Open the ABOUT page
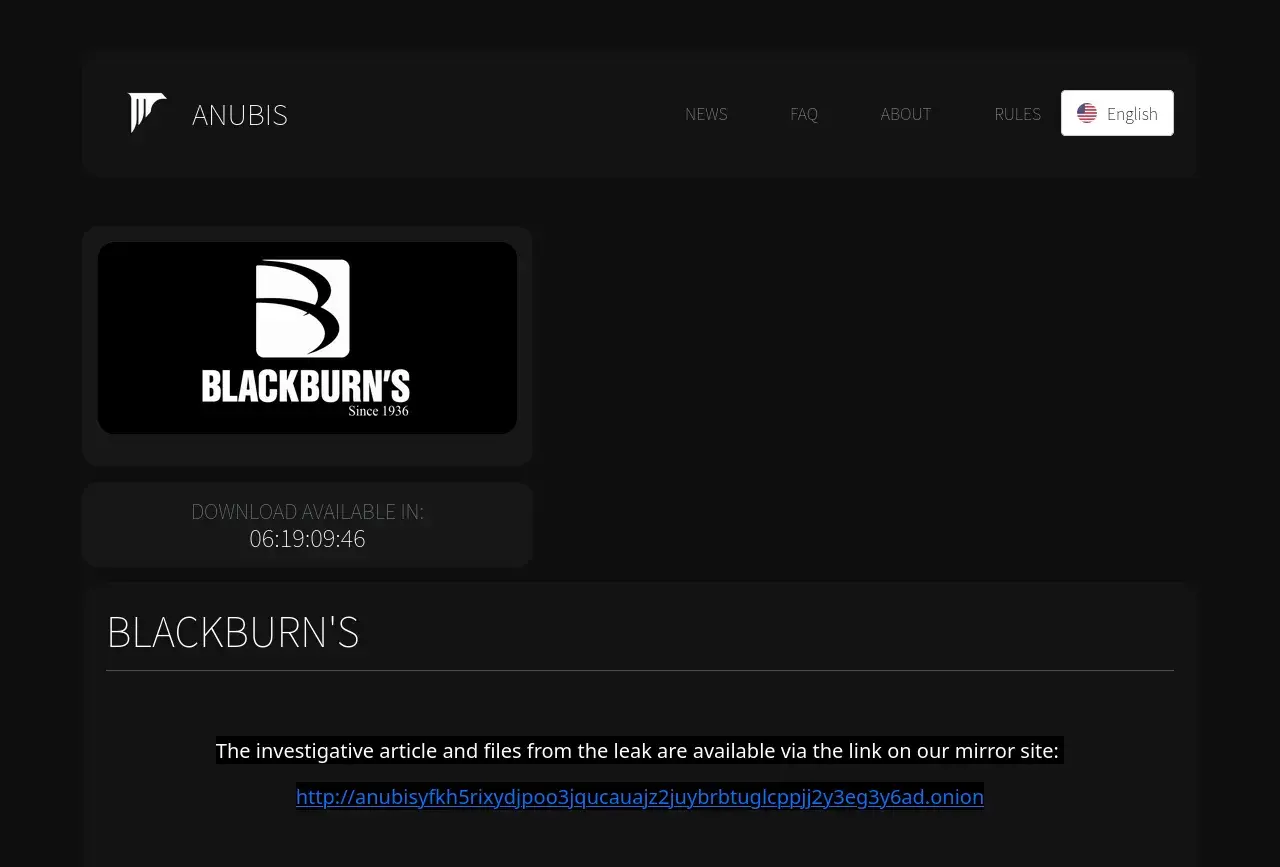The height and width of the screenshot is (867, 1280). 906,114
